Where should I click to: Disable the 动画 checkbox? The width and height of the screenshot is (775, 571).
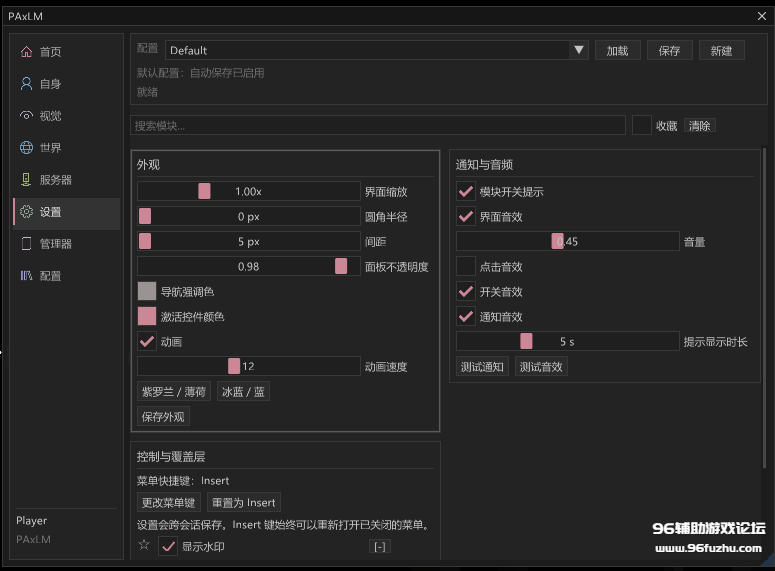[147, 341]
